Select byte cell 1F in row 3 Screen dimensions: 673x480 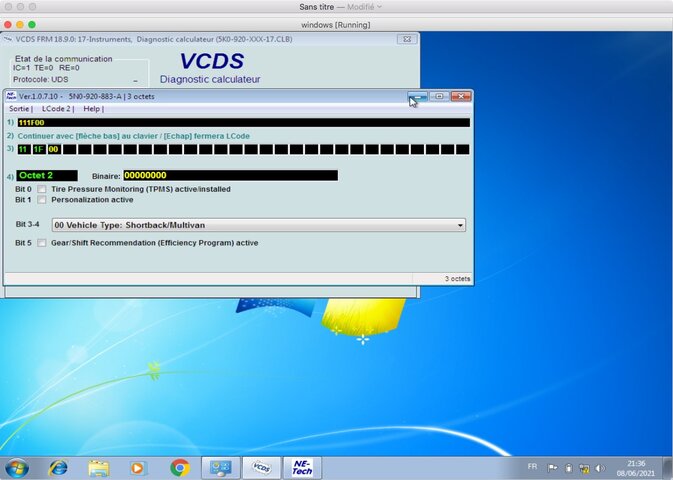[39, 149]
